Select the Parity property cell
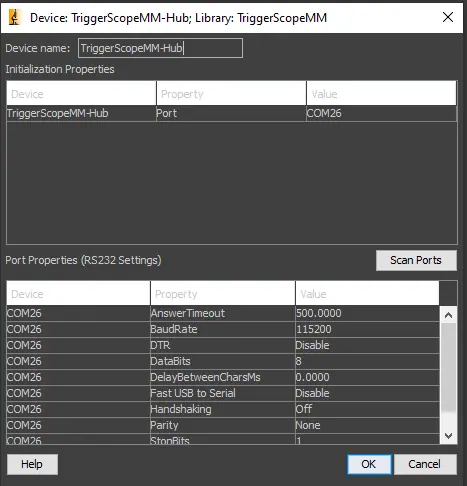467x486 pixels. pyautogui.click(x=223, y=425)
